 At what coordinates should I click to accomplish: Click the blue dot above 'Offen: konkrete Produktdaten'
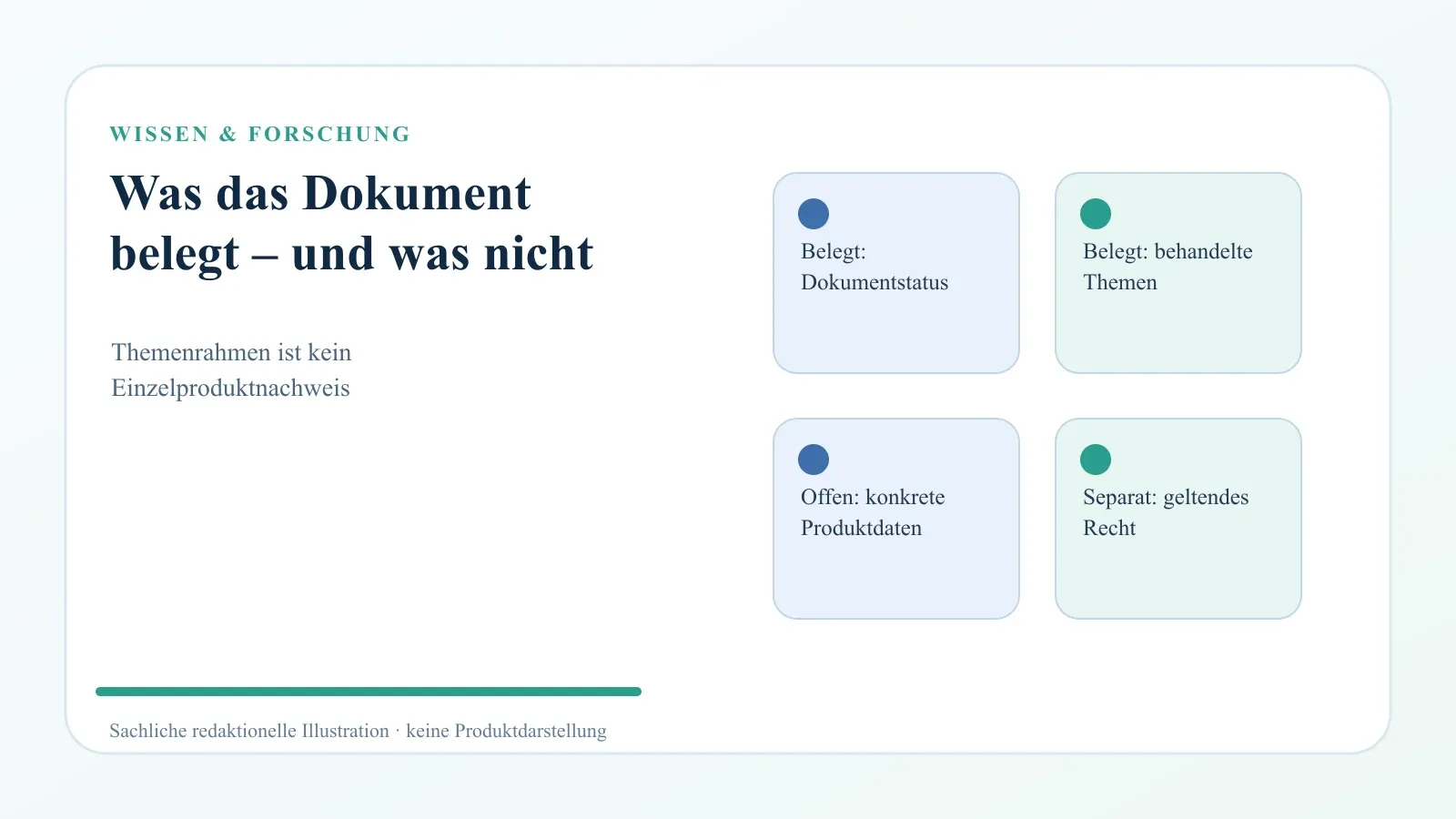(x=814, y=460)
